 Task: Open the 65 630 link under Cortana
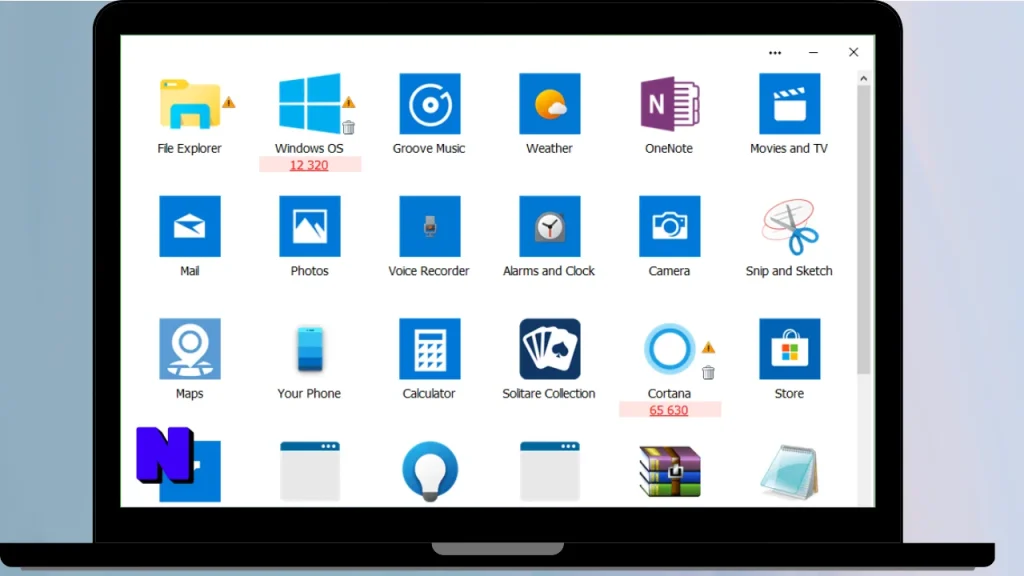(x=669, y=410)
